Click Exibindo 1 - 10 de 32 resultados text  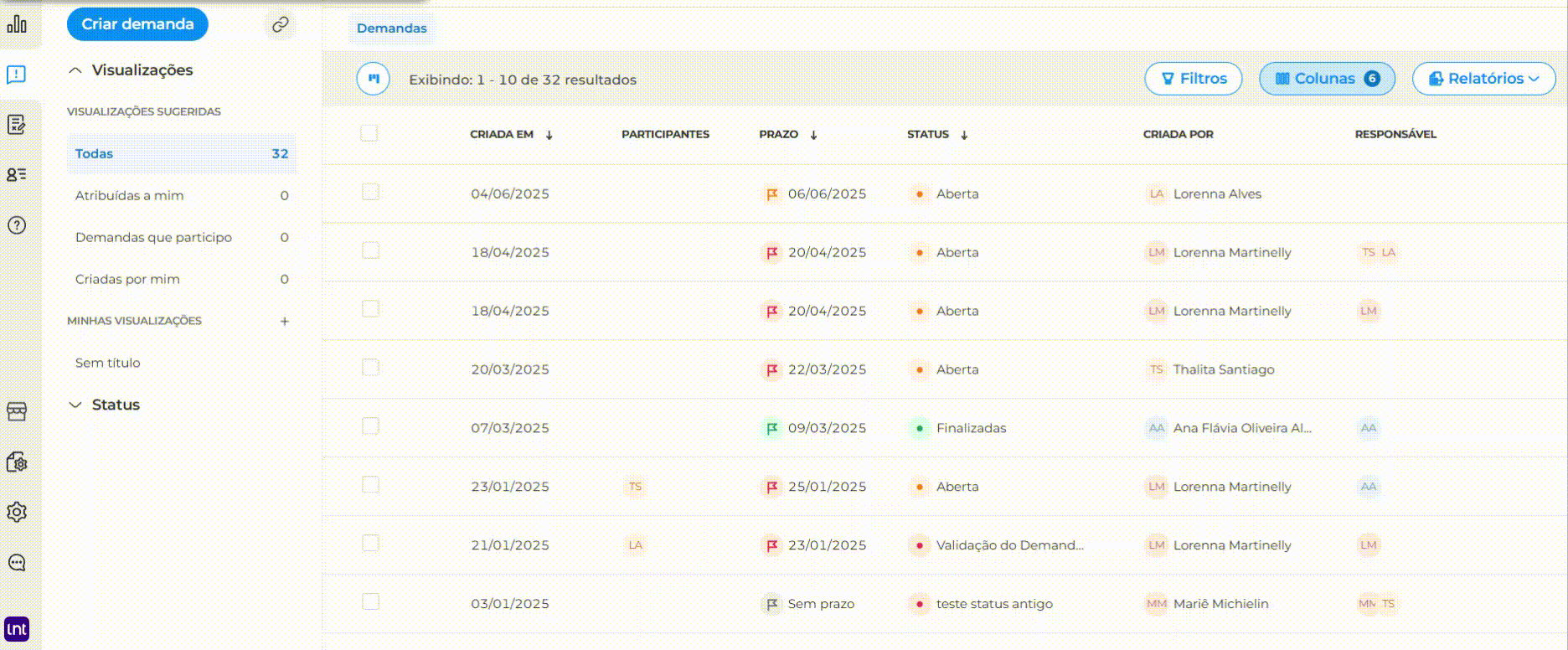[x=523, y=80]
